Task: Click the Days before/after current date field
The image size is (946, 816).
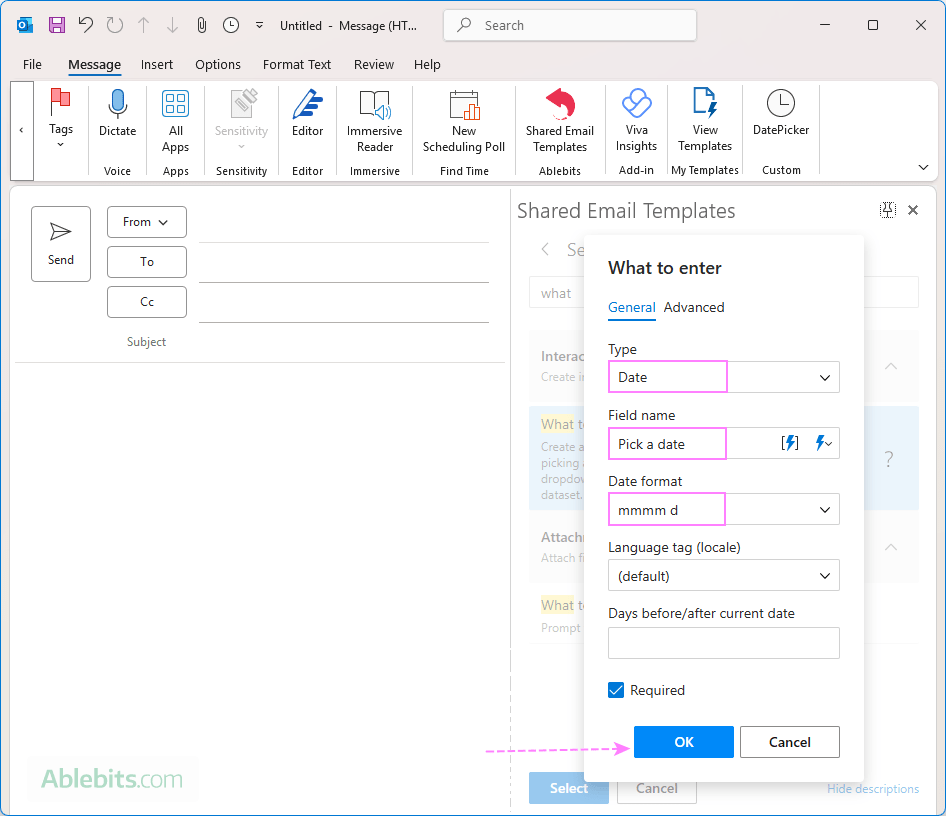Action: tap(723, 642)
